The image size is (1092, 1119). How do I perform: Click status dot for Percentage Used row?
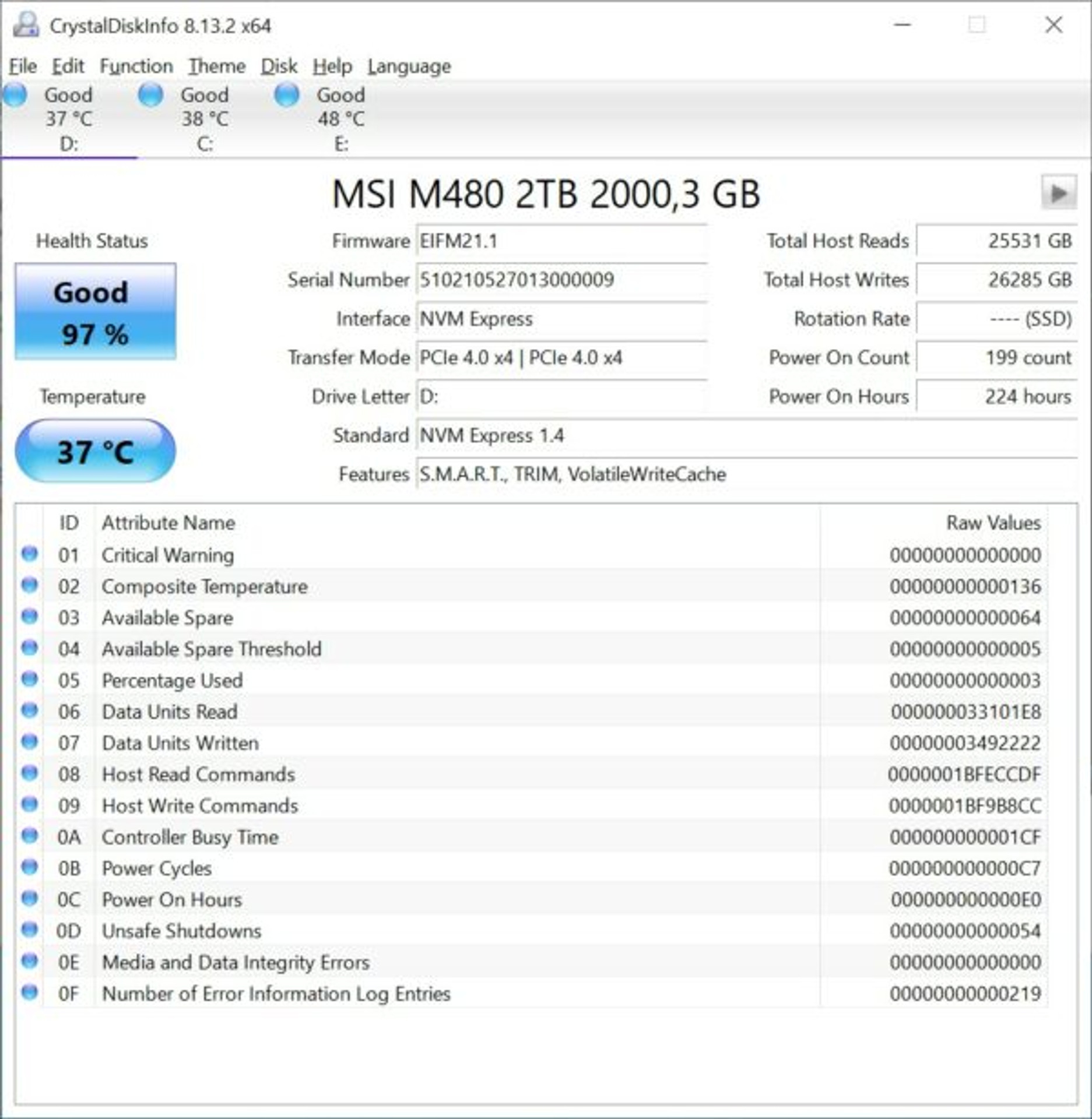[x=29, y=679]
